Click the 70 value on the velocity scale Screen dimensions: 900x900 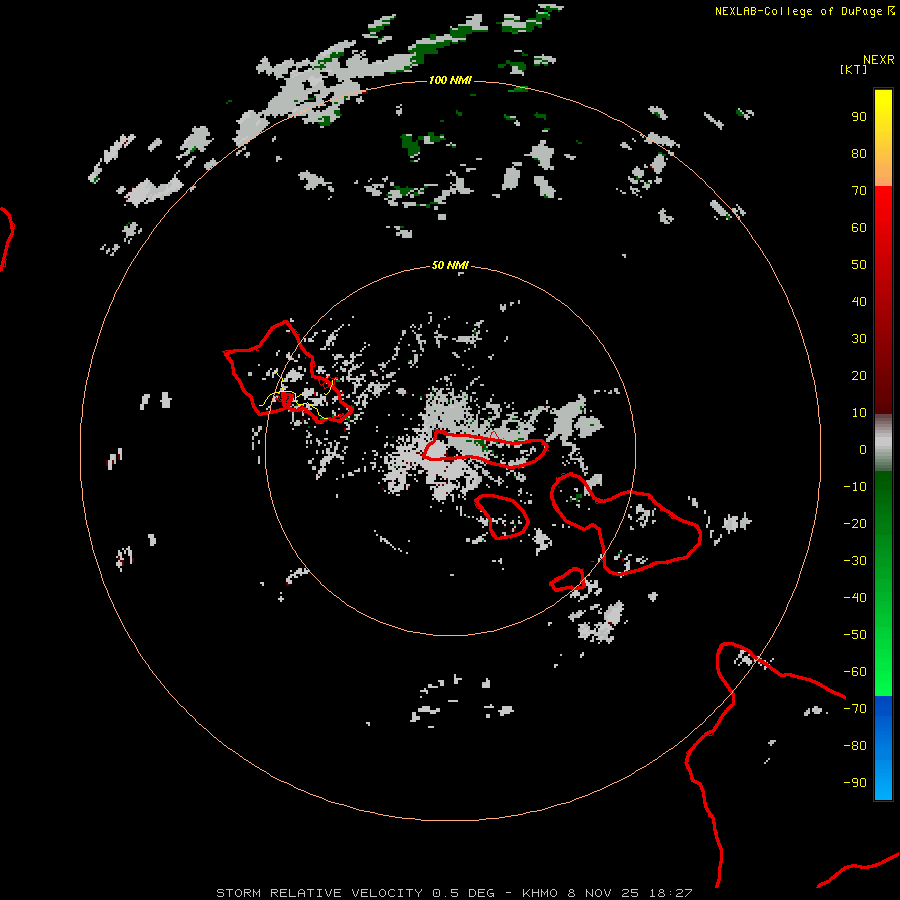(859, 191)
